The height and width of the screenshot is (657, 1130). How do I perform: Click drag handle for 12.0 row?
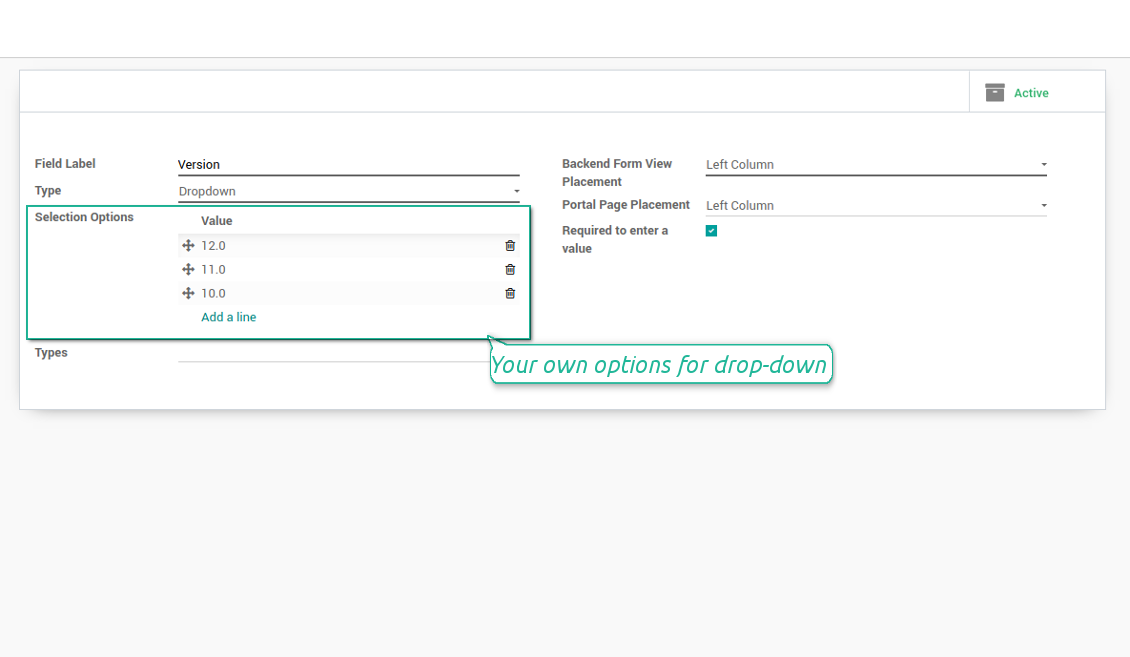[188, 246]
